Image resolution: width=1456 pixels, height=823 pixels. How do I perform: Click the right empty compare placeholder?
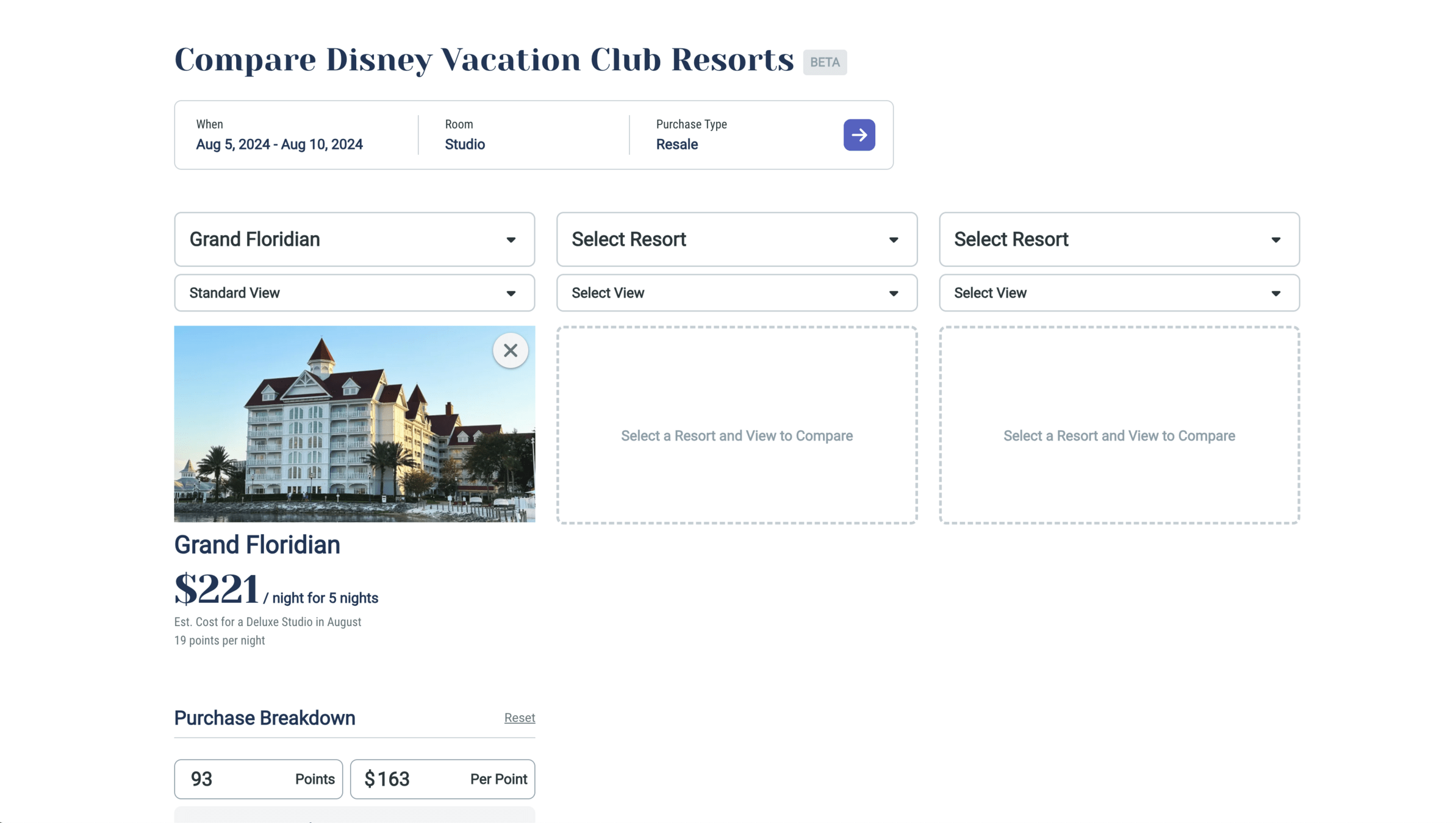click(1119, 425)
